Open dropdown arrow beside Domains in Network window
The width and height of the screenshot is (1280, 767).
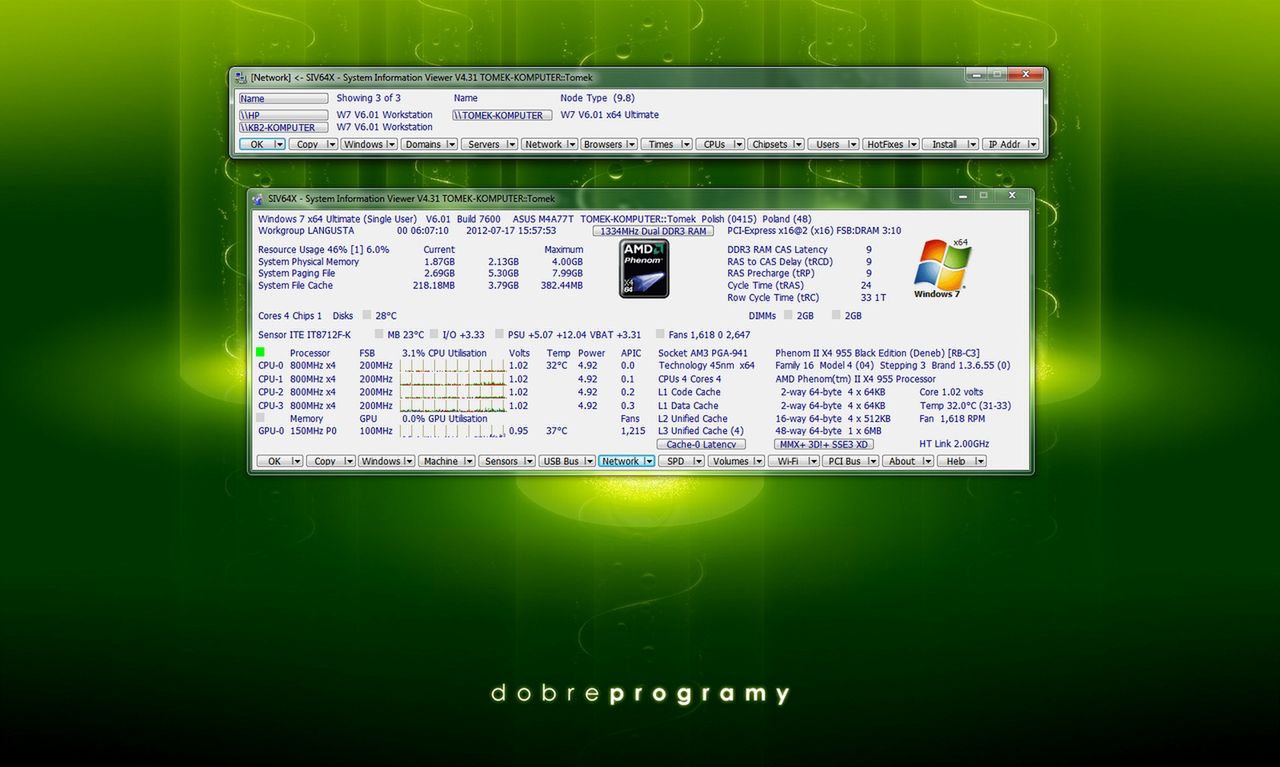451,144
